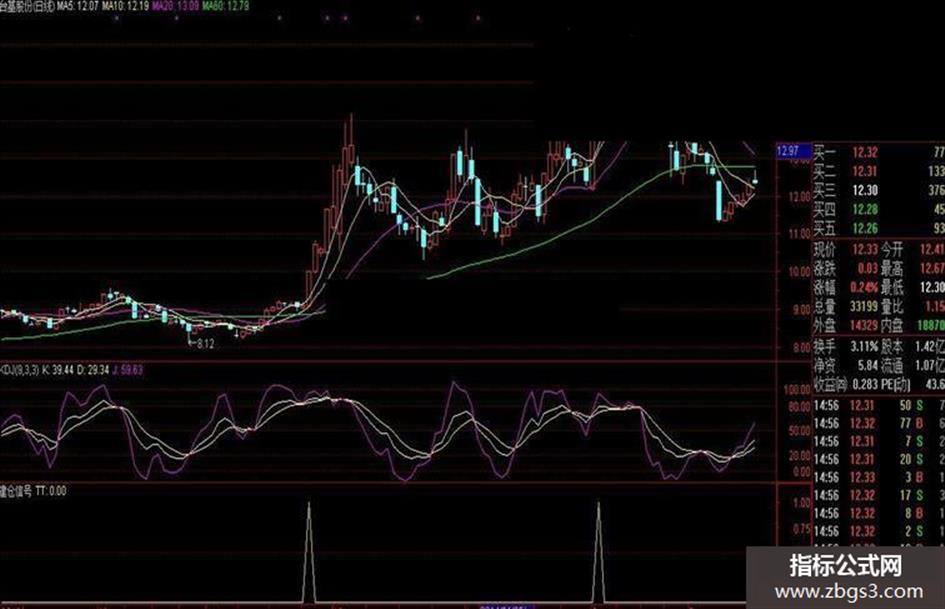The image size is (945, 609).
Task: Click the 建仓信号 TT: 0.00 indicator label
Action: [33, 491]
